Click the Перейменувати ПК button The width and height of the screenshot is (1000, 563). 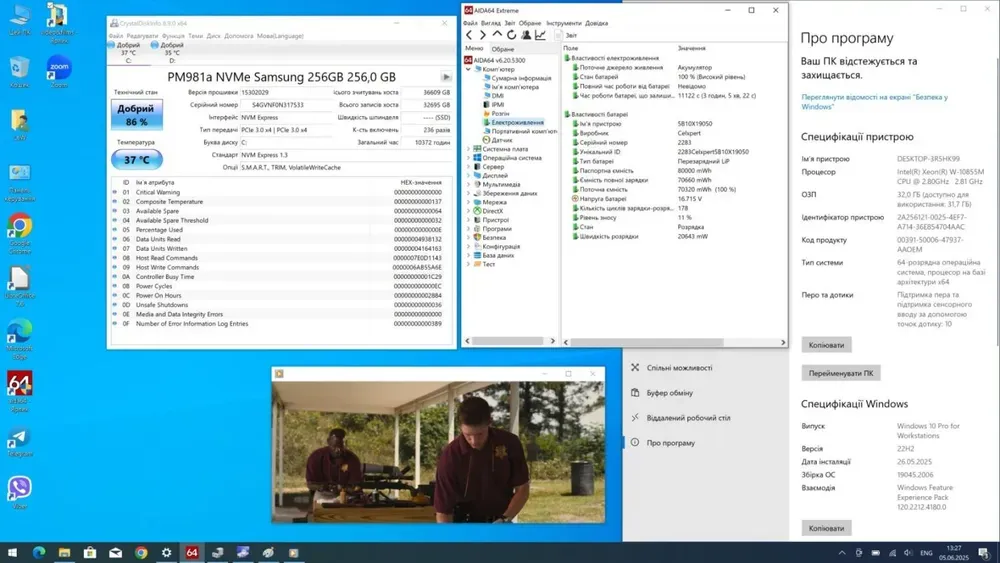pyautogui.click(x=840, y=373)
